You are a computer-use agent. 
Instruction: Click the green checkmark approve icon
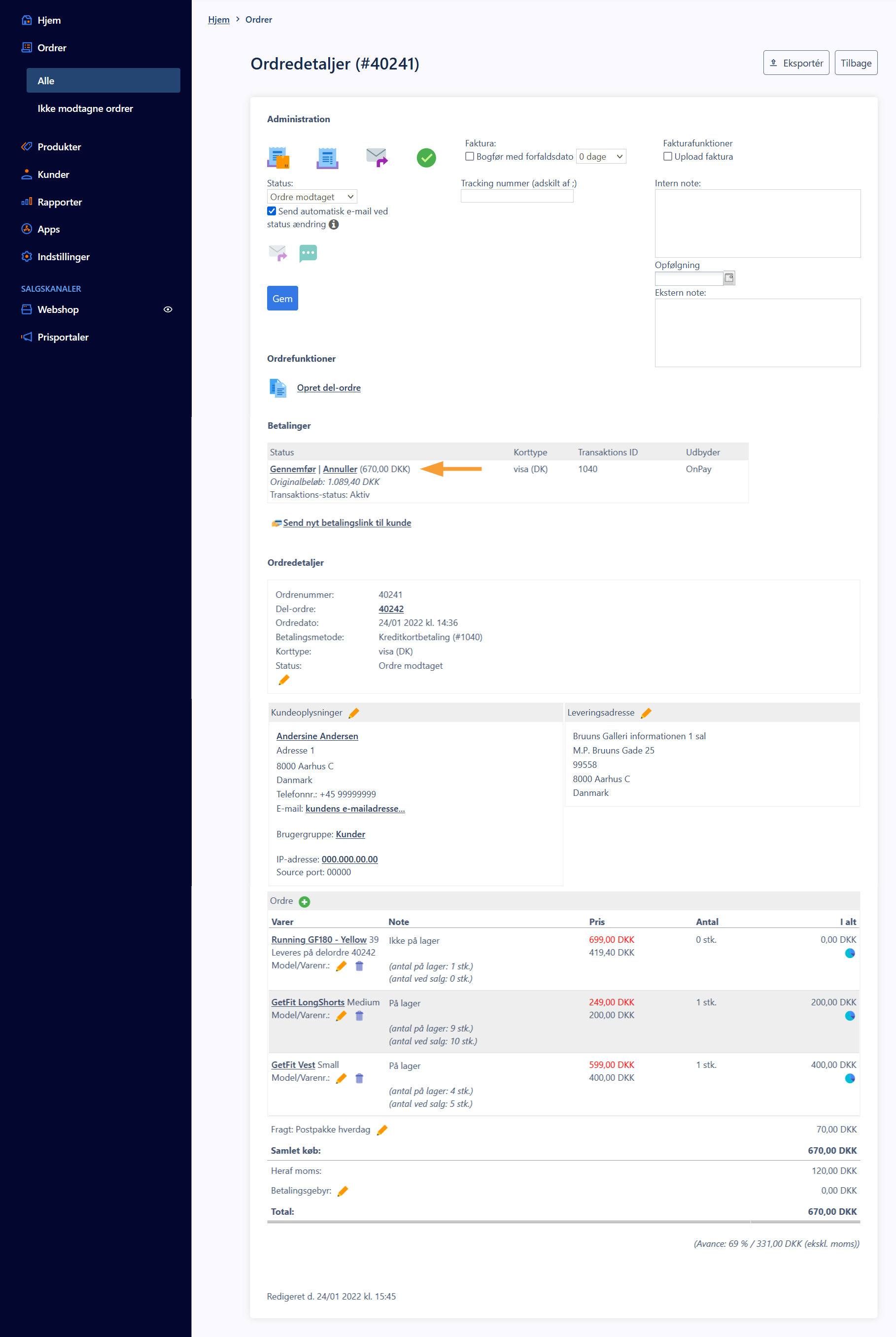426,158
